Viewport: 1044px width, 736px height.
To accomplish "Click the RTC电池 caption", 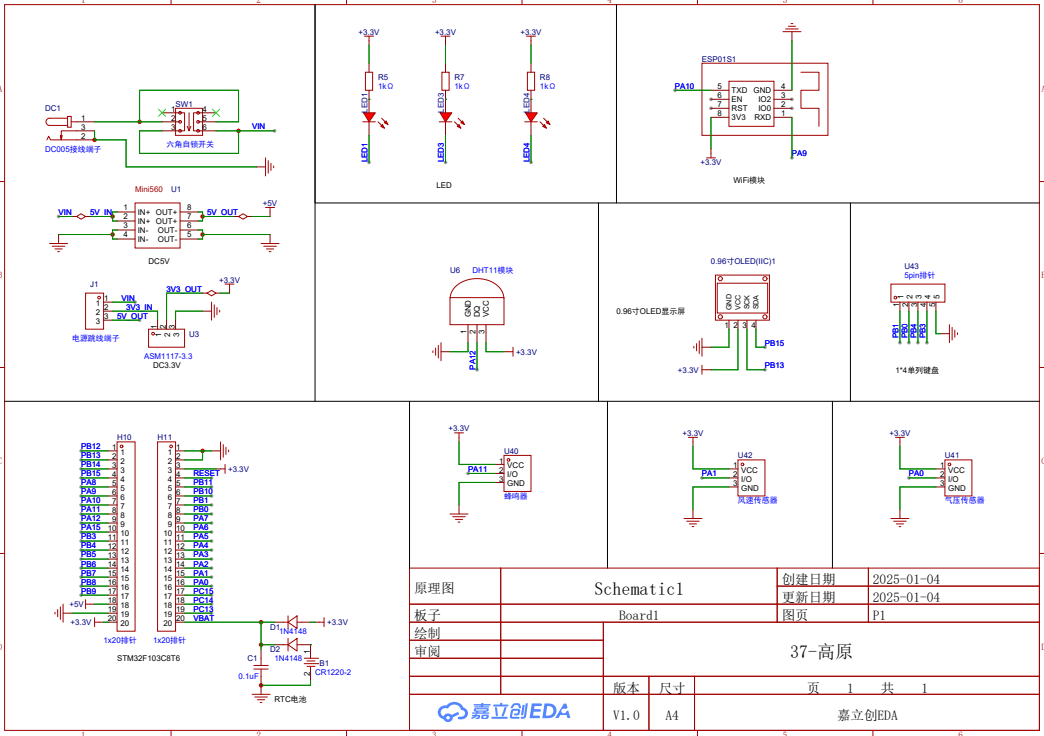I will click(290, 699).
